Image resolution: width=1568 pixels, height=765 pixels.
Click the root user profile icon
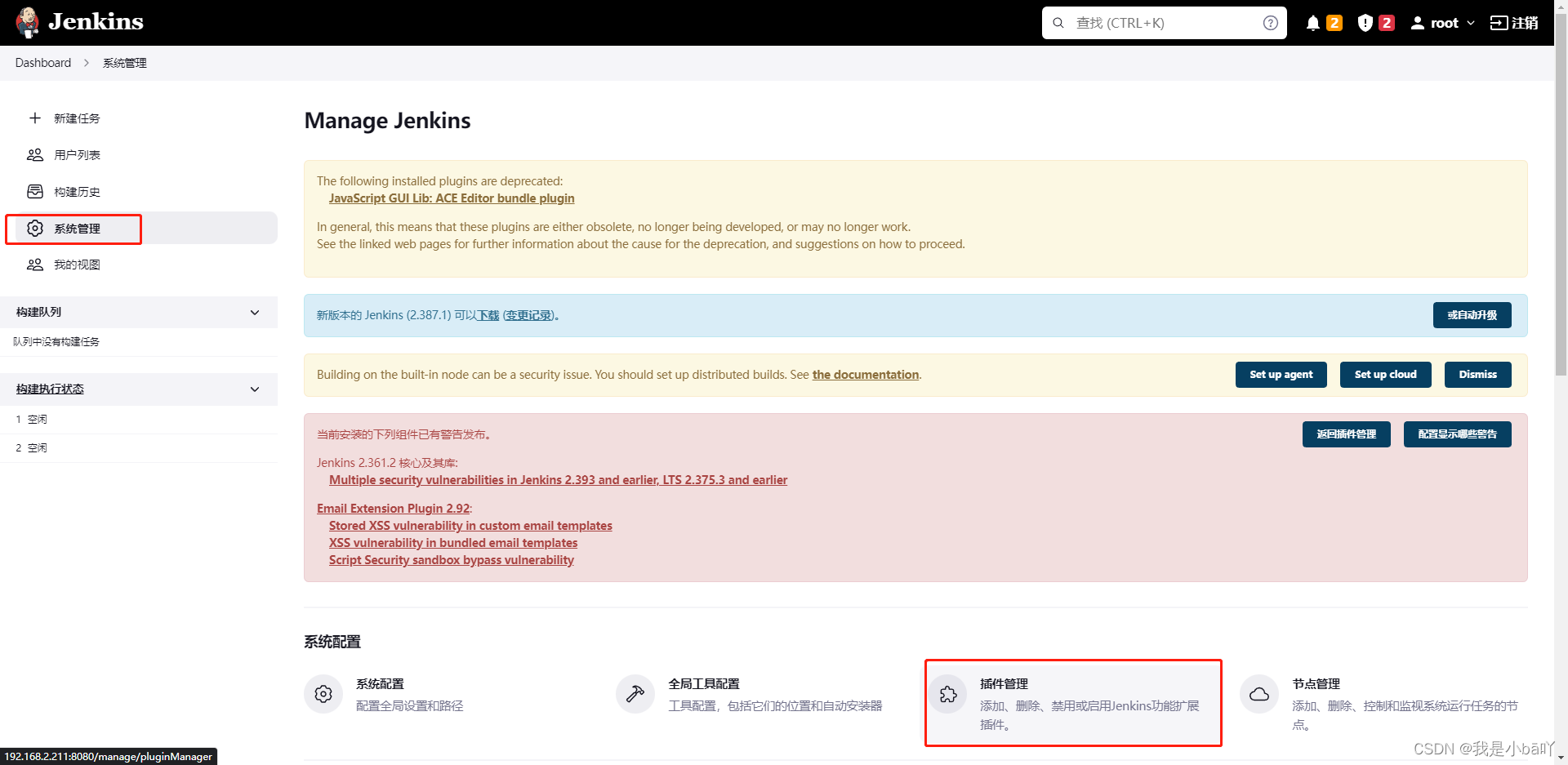pos(1418,23)
